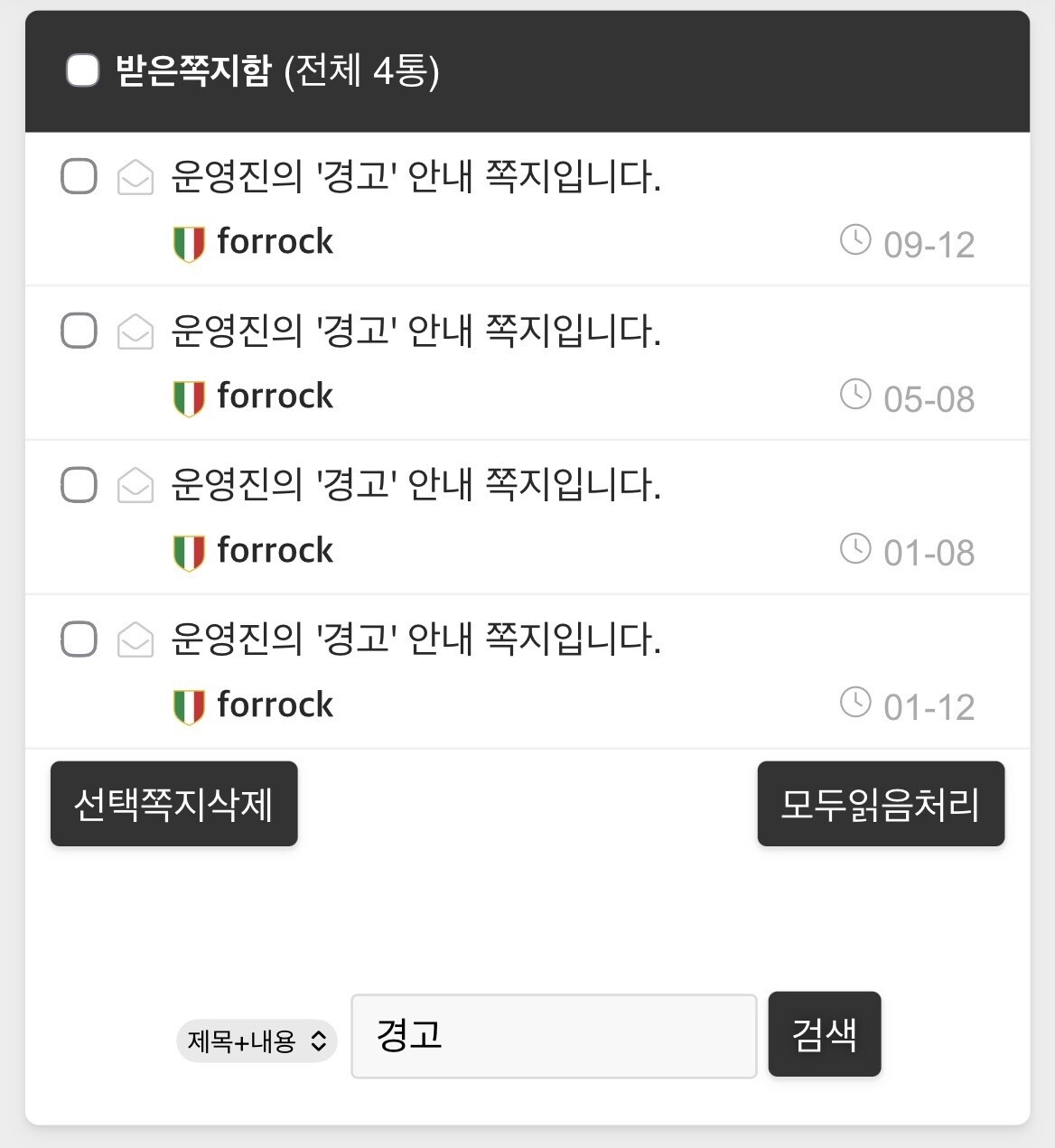Click the clock icon beside the 01-08 date
This screenshot has height=1148, width=1055.
pos(855,548)
